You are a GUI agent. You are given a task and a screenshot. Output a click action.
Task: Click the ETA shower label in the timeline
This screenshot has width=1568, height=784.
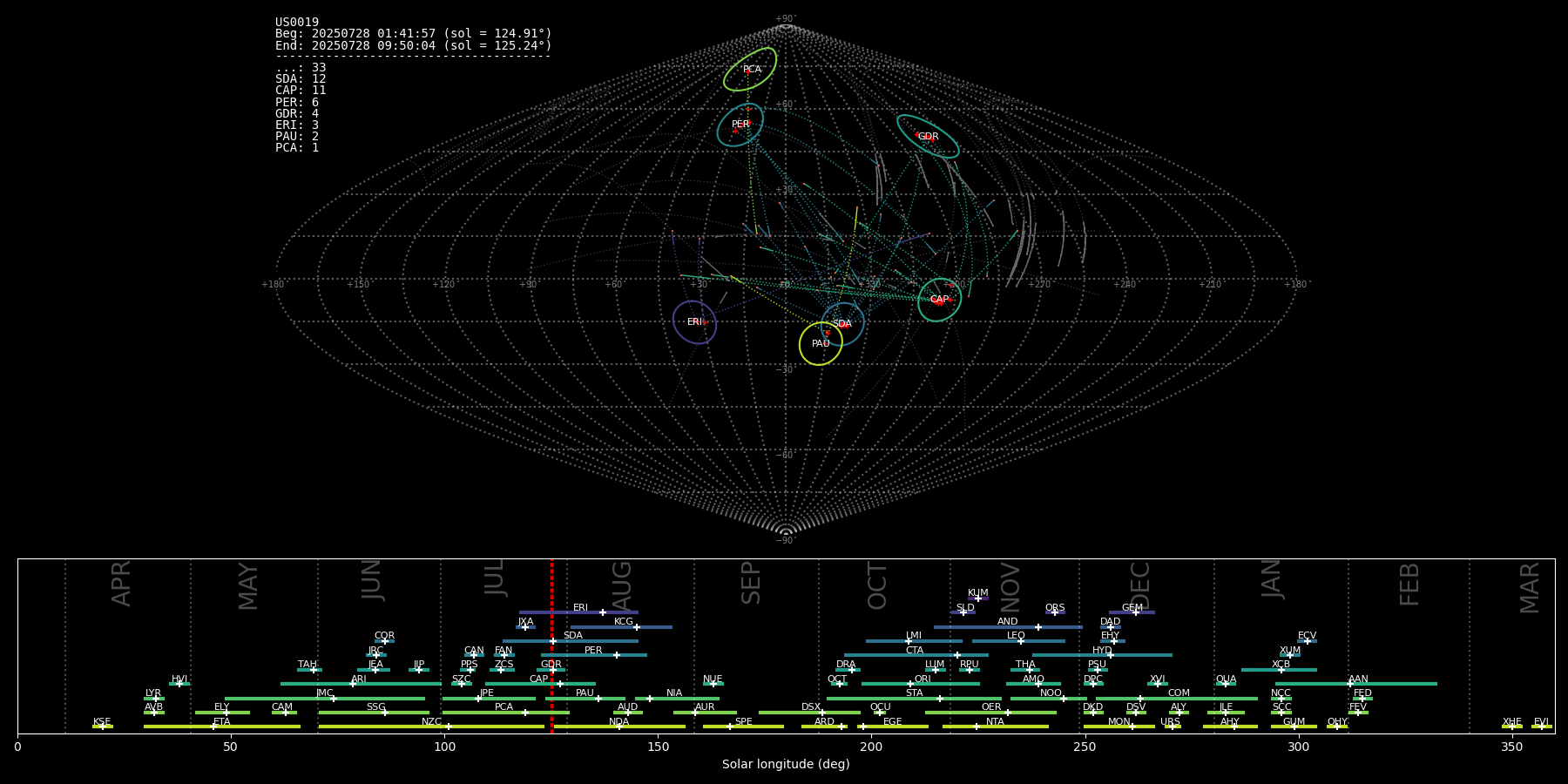point(222,722)
